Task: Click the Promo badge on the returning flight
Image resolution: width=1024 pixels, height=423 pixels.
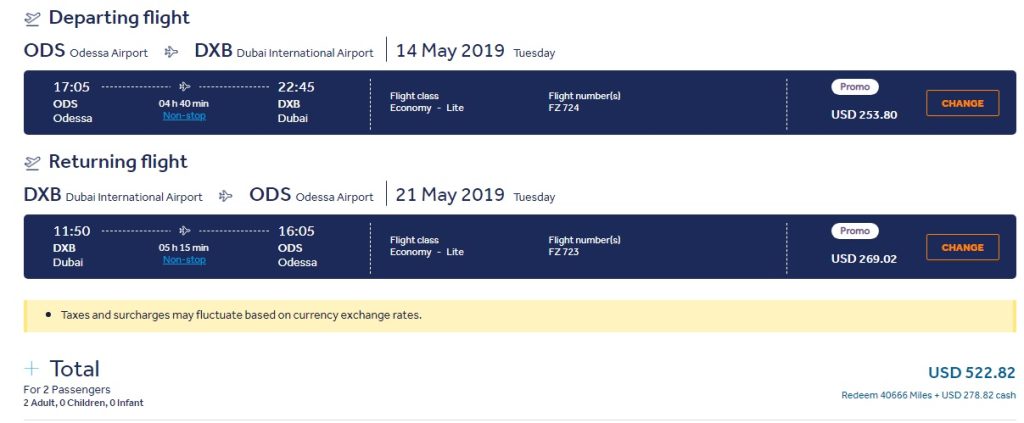Action: point(854,231)
